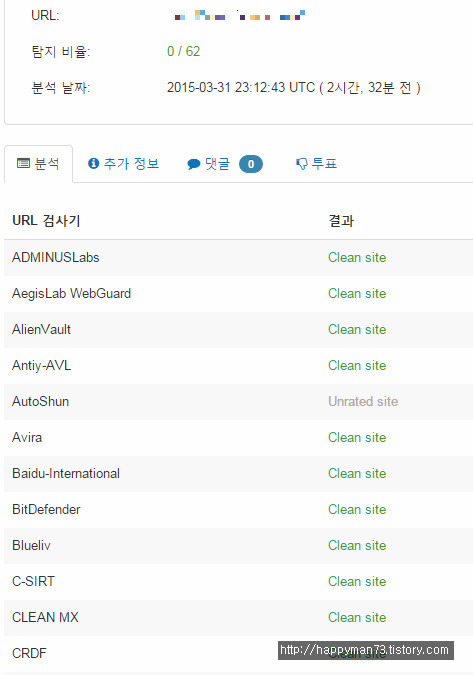Click the thumbs-down icon beside 투표
The width and height of the screenshot is (473, 675).
coord(302,164)
